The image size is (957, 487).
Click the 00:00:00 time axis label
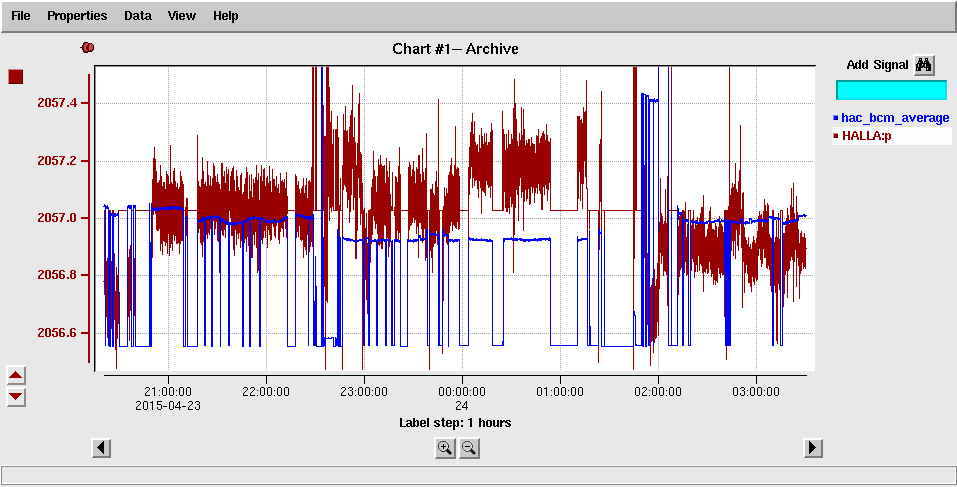pyautogui.click(x=462, y=391)
